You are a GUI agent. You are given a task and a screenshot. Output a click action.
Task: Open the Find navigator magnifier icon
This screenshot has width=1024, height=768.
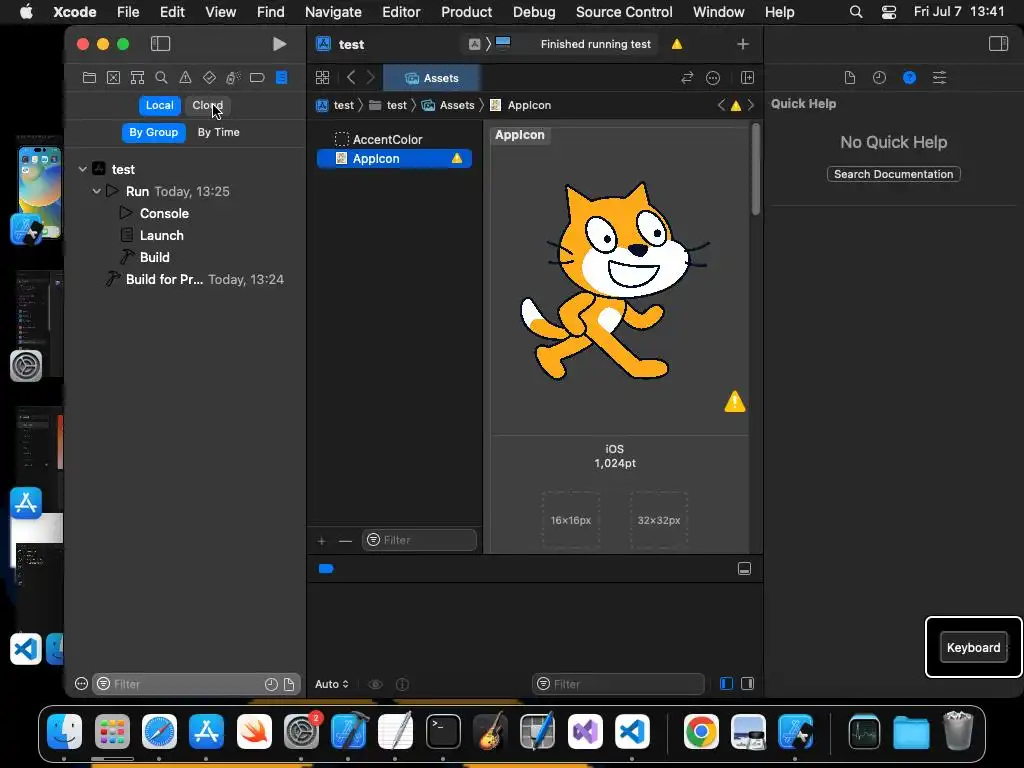[x=161, y=78]
